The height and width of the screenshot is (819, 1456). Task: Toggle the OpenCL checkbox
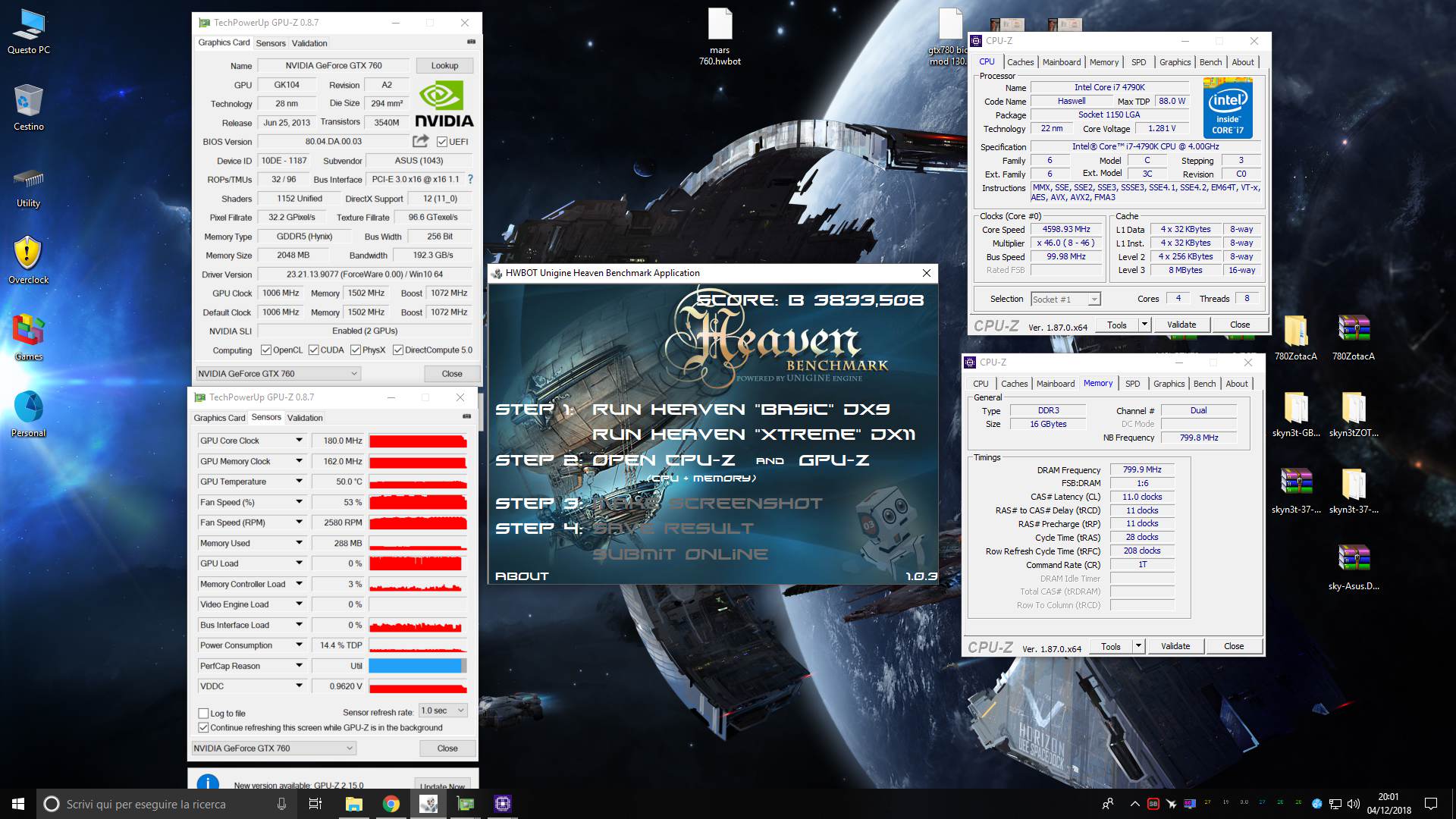(266, 350)
